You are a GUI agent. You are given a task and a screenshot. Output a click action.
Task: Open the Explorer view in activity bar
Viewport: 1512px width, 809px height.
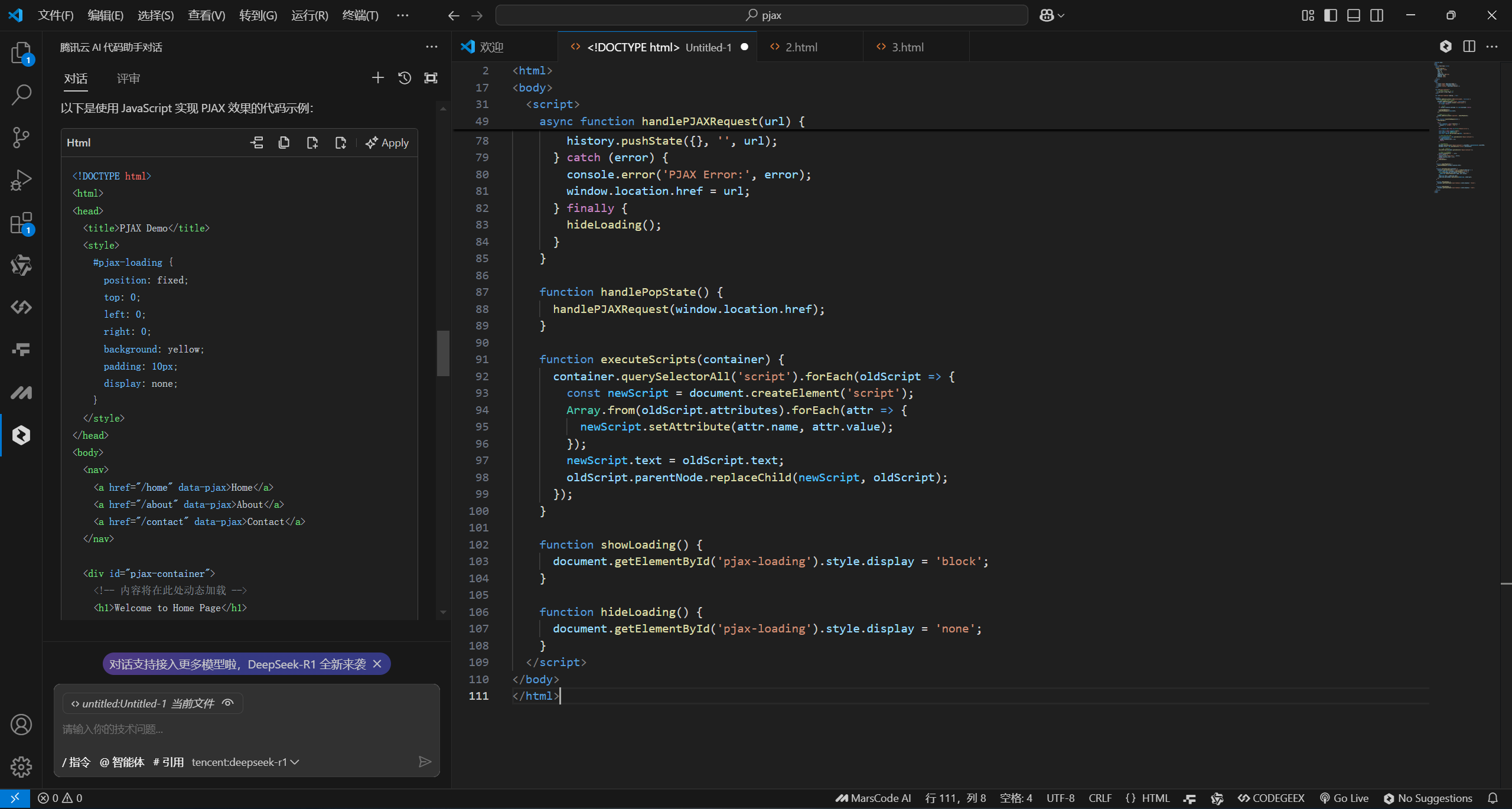21,53
